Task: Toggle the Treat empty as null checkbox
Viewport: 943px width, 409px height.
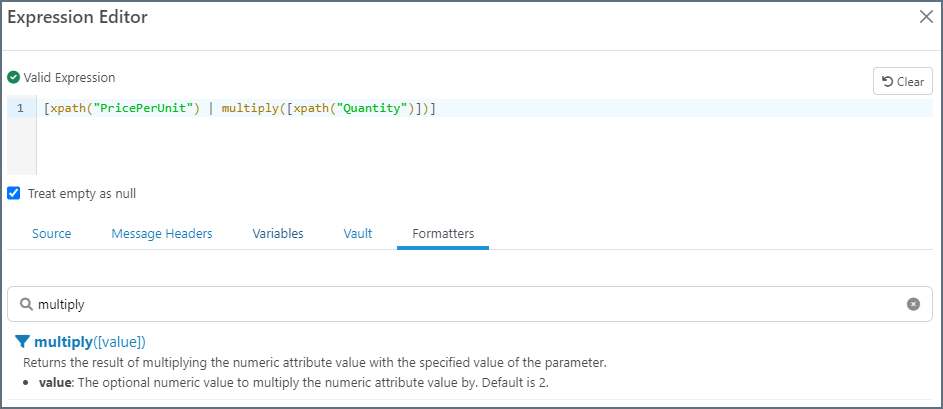Action: tap(14, 193)
